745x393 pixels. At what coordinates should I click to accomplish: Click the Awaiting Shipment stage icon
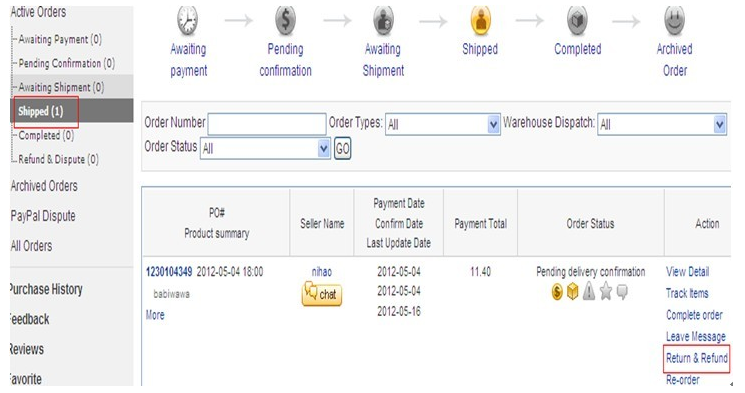tap(383, 20)
